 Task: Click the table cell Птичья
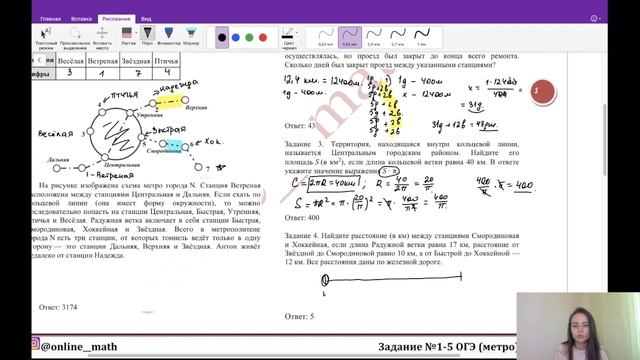tap(166, 61)
